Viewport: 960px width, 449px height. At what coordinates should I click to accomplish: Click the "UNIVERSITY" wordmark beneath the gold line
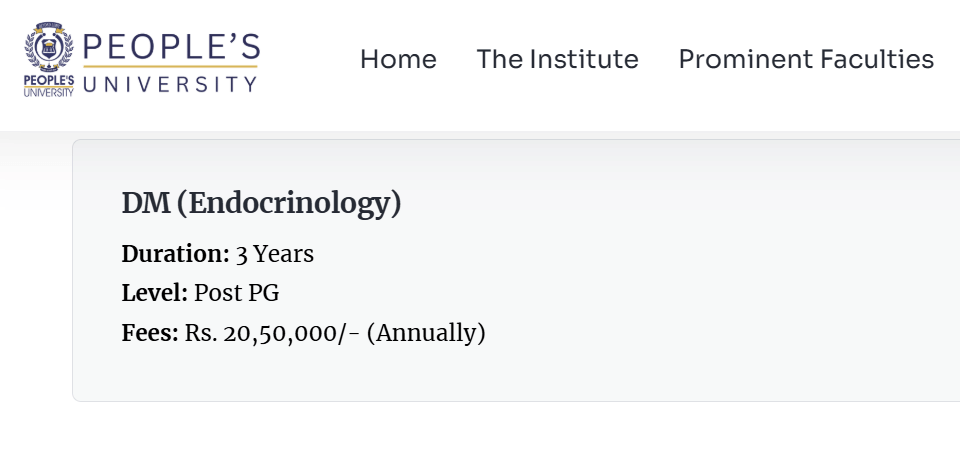(x=171, y=84)
